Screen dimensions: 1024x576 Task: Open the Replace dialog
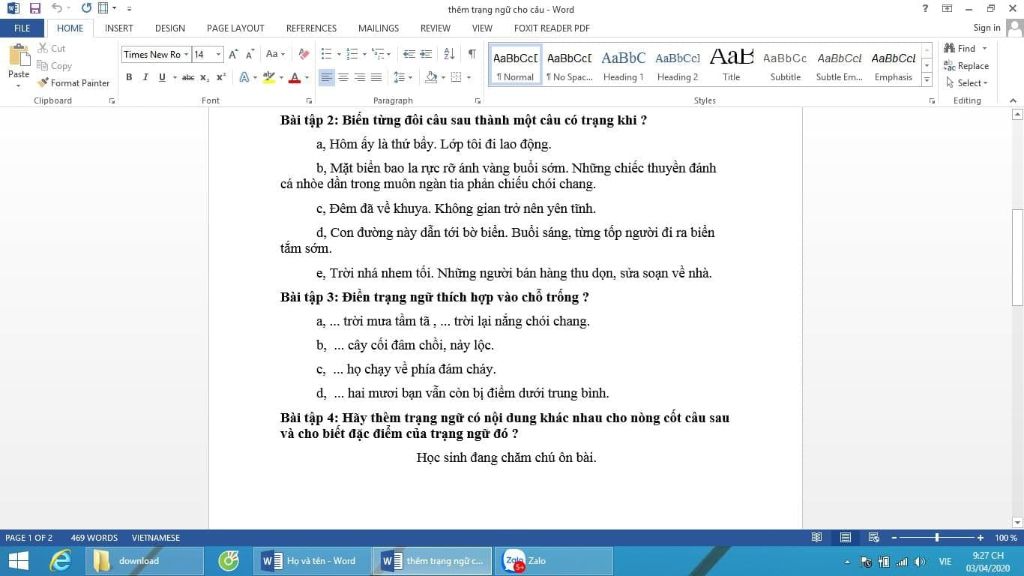point(966,65)
